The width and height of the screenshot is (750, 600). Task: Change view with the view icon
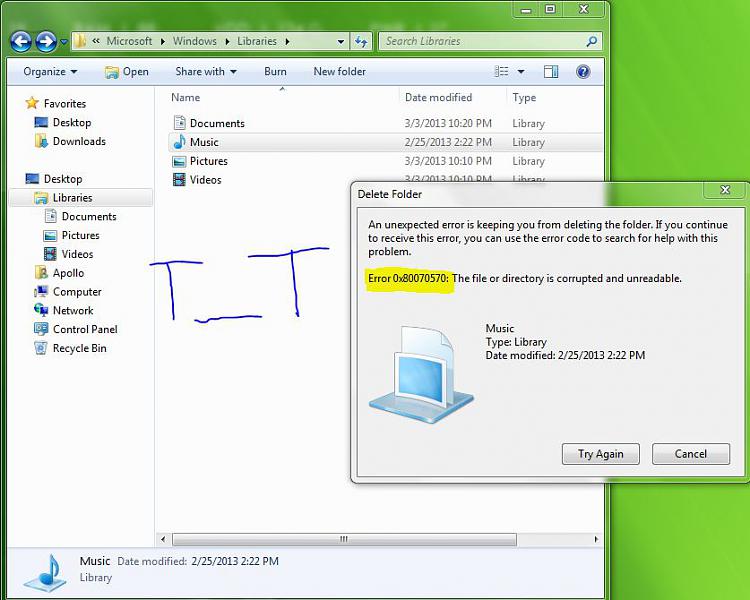[501, 72]
